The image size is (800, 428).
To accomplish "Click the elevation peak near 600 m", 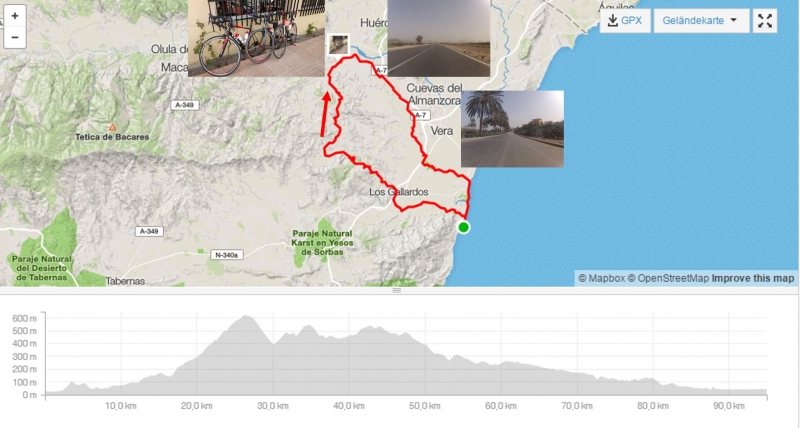I will [x=246, y=317].
